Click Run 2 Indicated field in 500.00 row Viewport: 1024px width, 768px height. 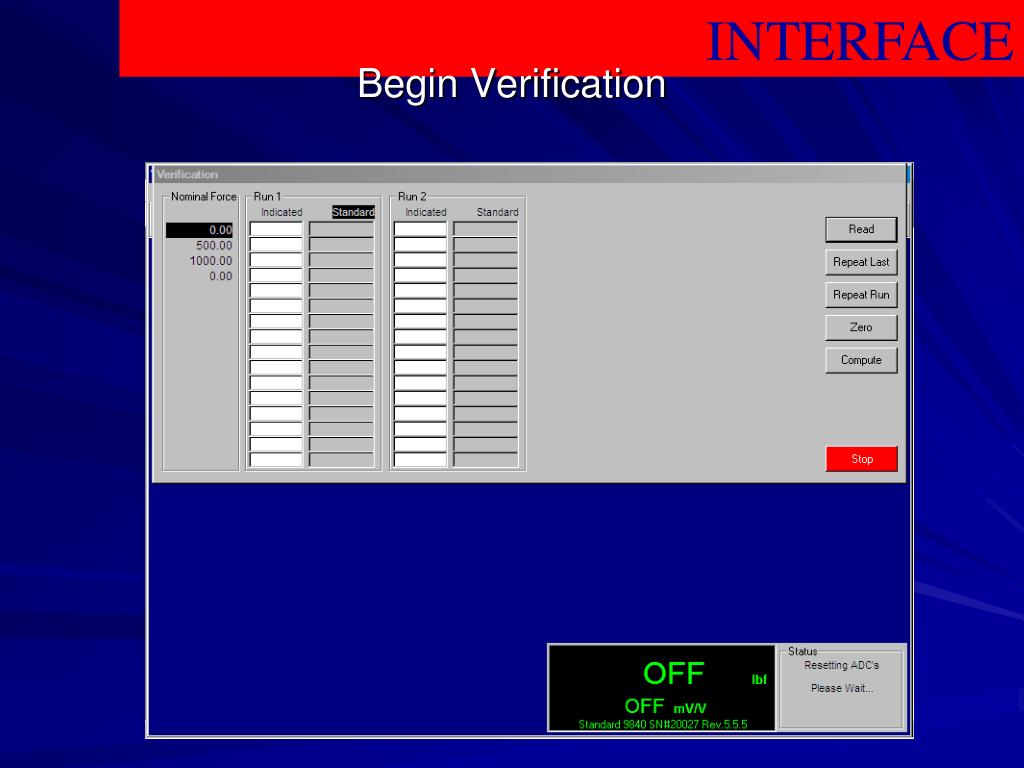pyautogui.click(x=420, y=245)
